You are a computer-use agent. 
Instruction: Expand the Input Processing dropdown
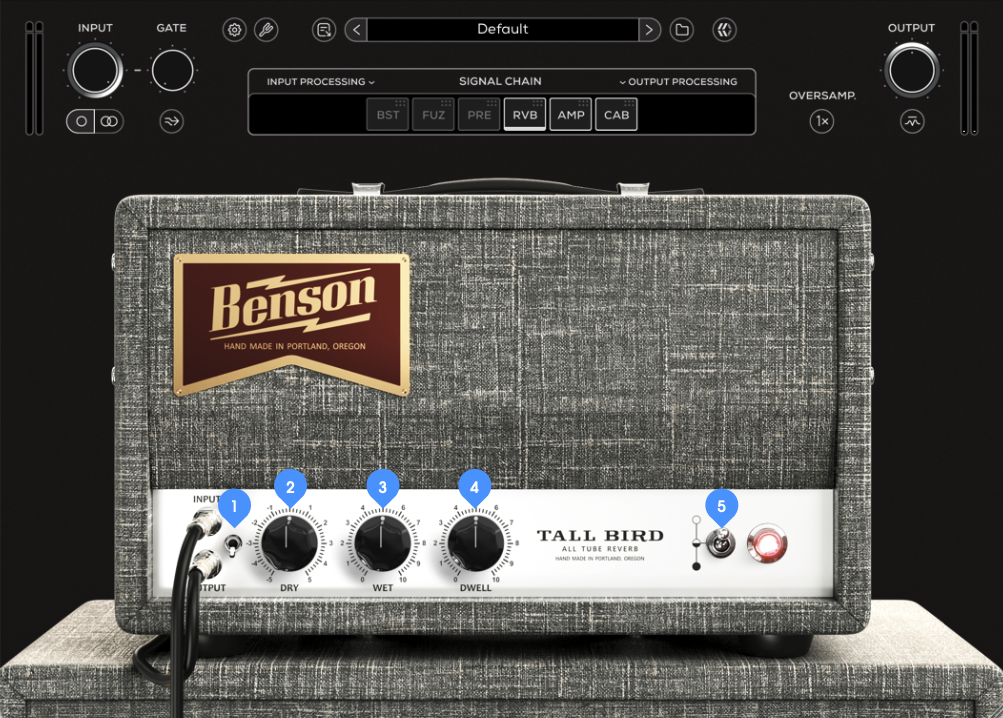point(320,82)
